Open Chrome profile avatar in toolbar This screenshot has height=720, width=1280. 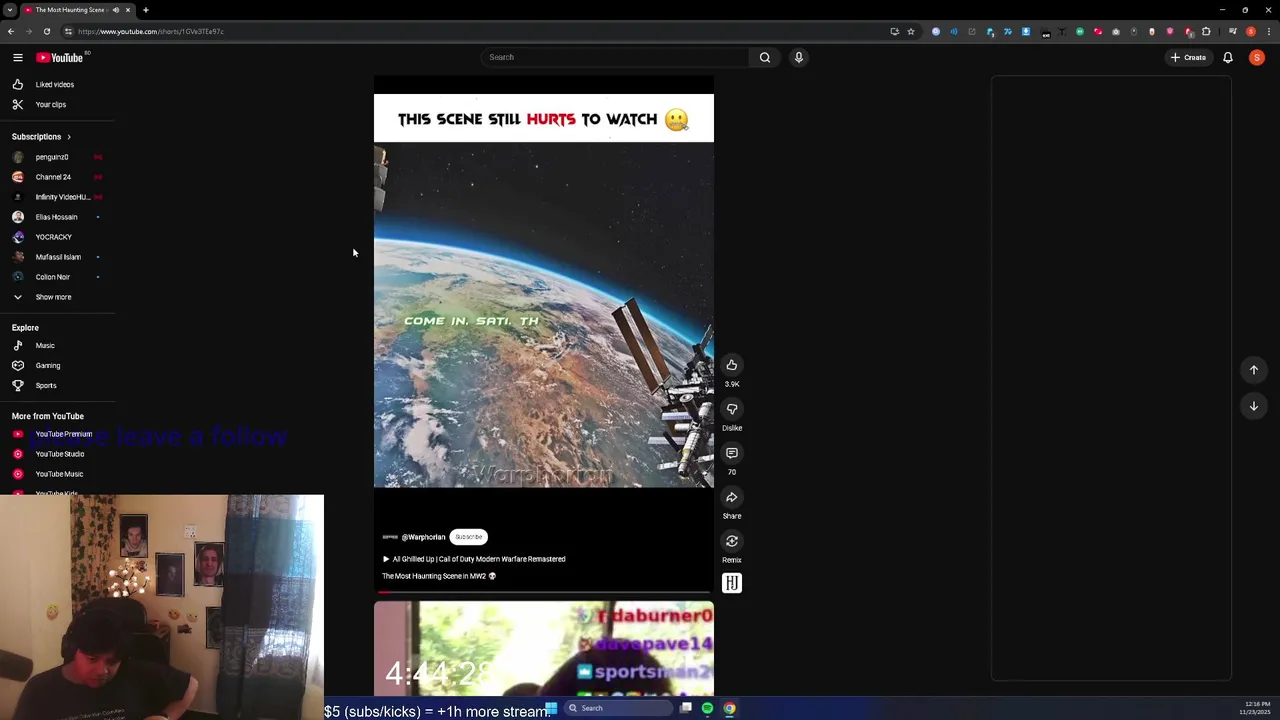point(1251,31)
